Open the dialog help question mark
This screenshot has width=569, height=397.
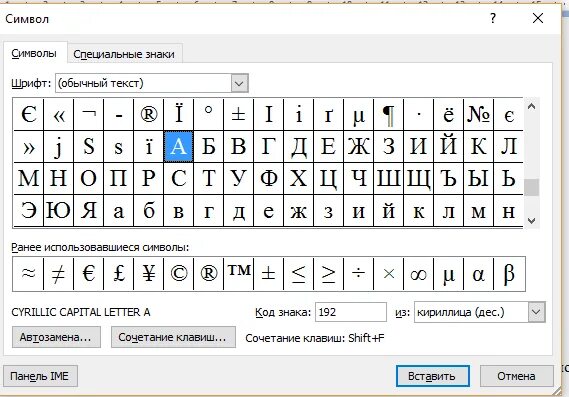coord(493,18)
